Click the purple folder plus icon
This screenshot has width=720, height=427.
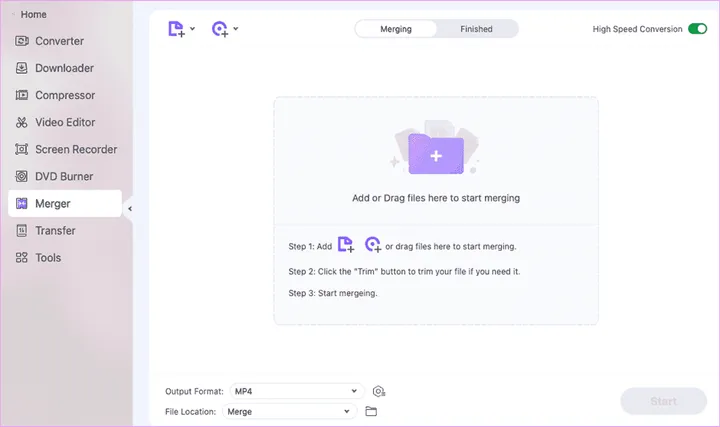tap(435, 155)
